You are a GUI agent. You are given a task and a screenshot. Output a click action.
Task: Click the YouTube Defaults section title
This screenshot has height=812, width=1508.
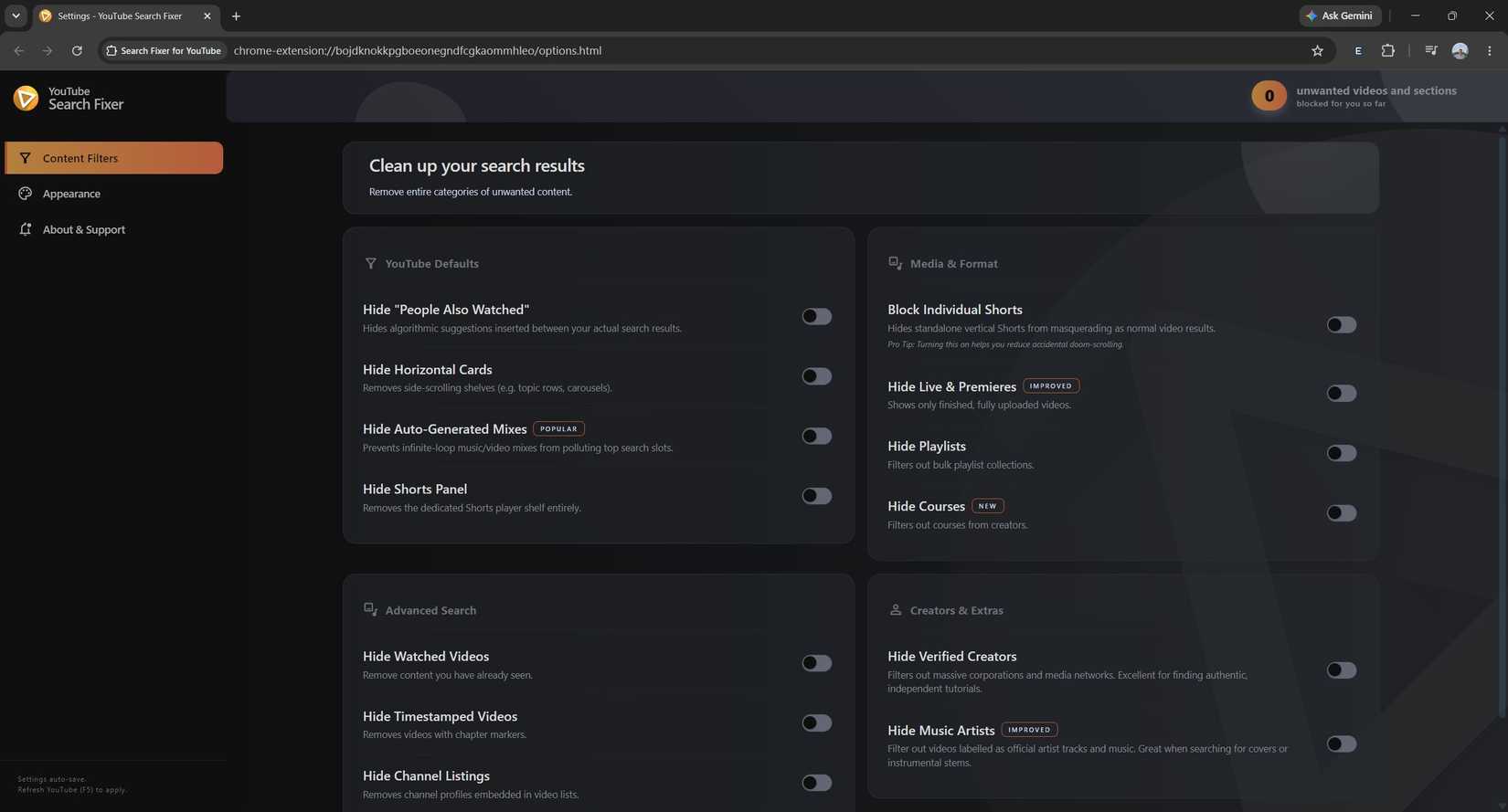(431, 264)
